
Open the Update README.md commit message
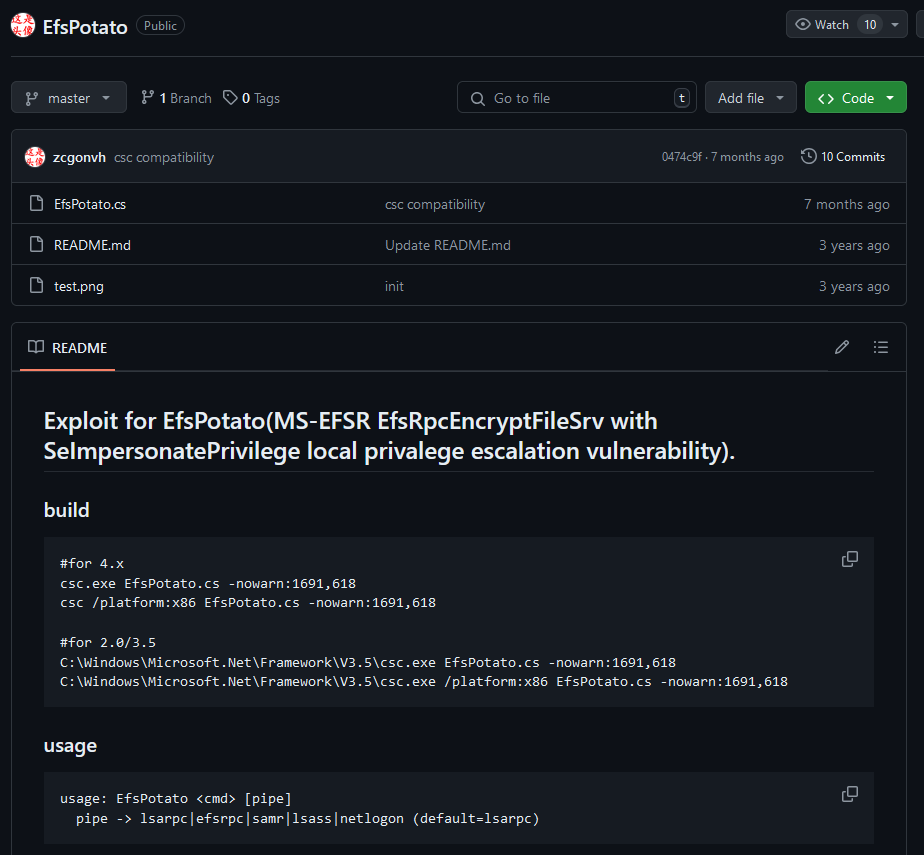[x=447, y=245]
